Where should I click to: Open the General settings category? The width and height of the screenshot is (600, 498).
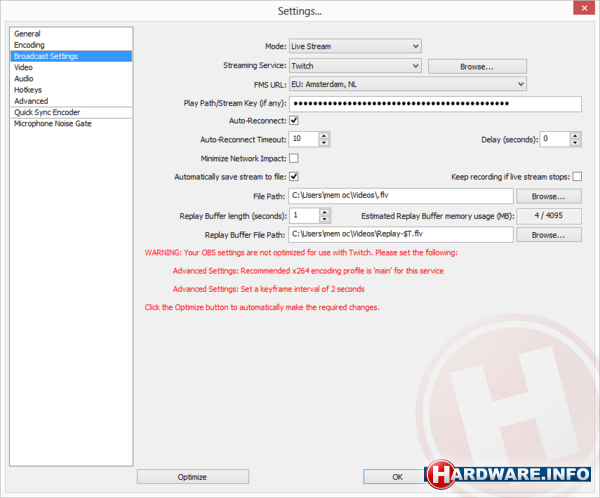point(71,34)
